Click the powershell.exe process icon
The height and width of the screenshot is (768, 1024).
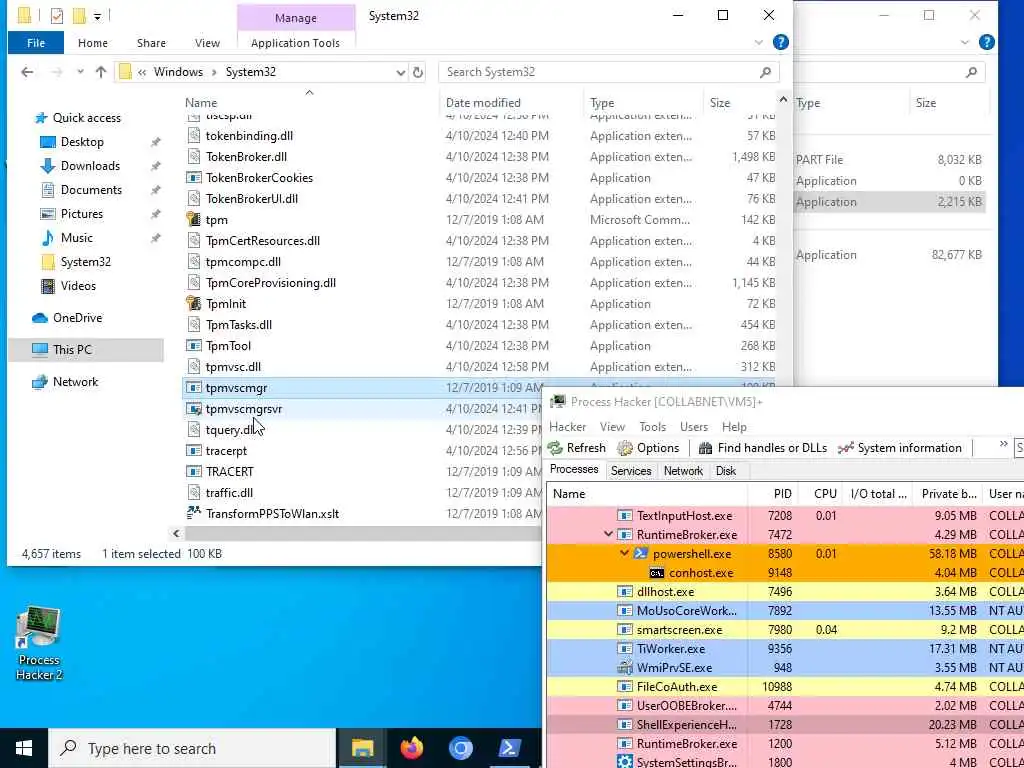click(641, 554)
